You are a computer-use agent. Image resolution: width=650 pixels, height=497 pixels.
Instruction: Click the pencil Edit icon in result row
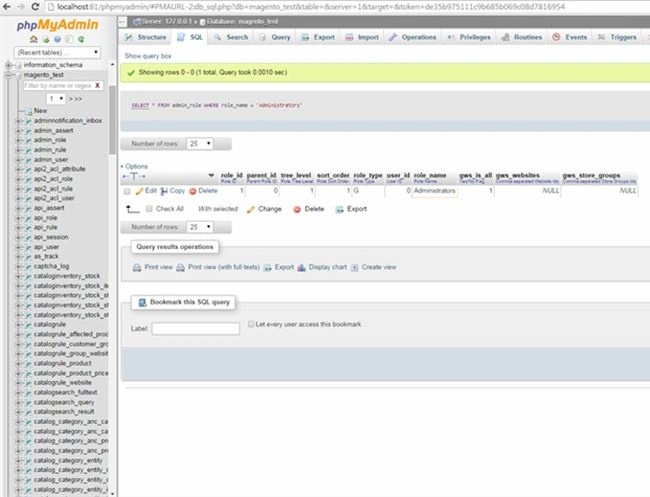139,191
